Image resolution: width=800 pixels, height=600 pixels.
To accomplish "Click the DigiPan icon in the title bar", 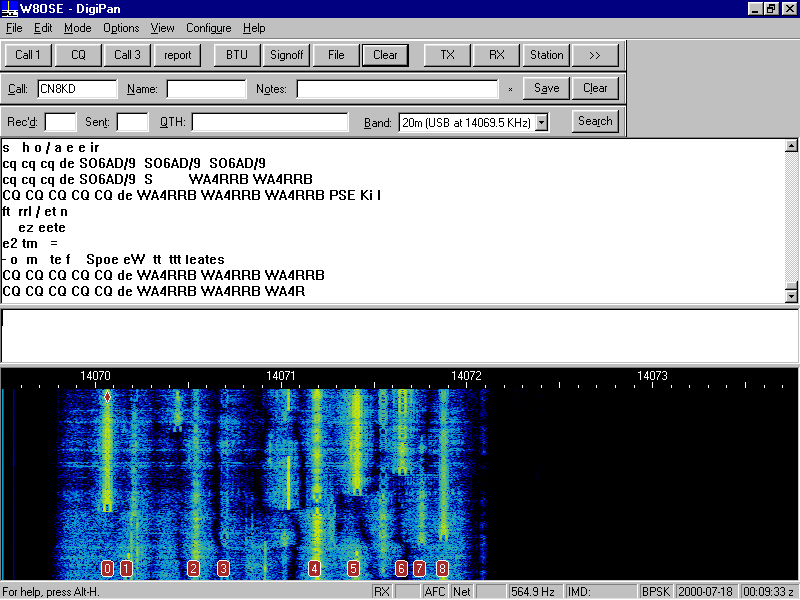I will [9, 9].
